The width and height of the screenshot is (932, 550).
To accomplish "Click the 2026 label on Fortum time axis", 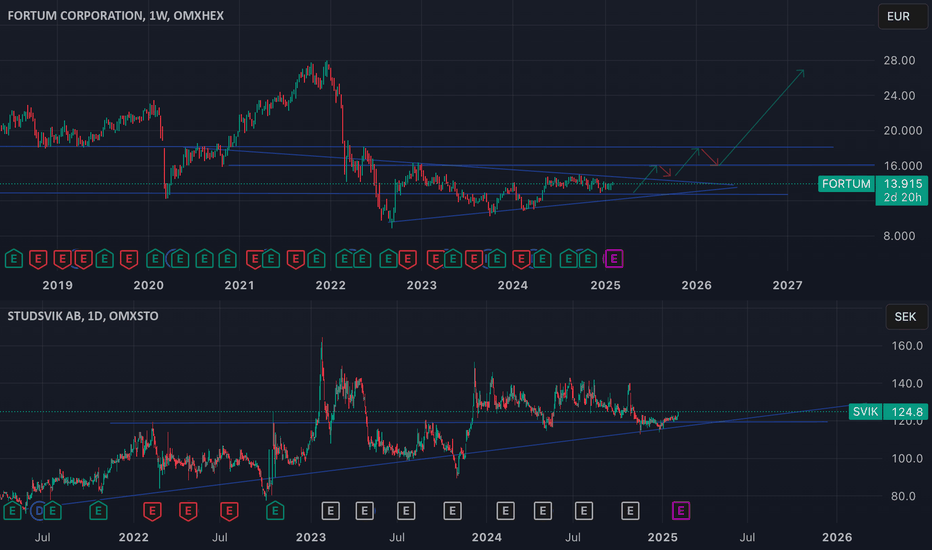I will coord(697,285).
